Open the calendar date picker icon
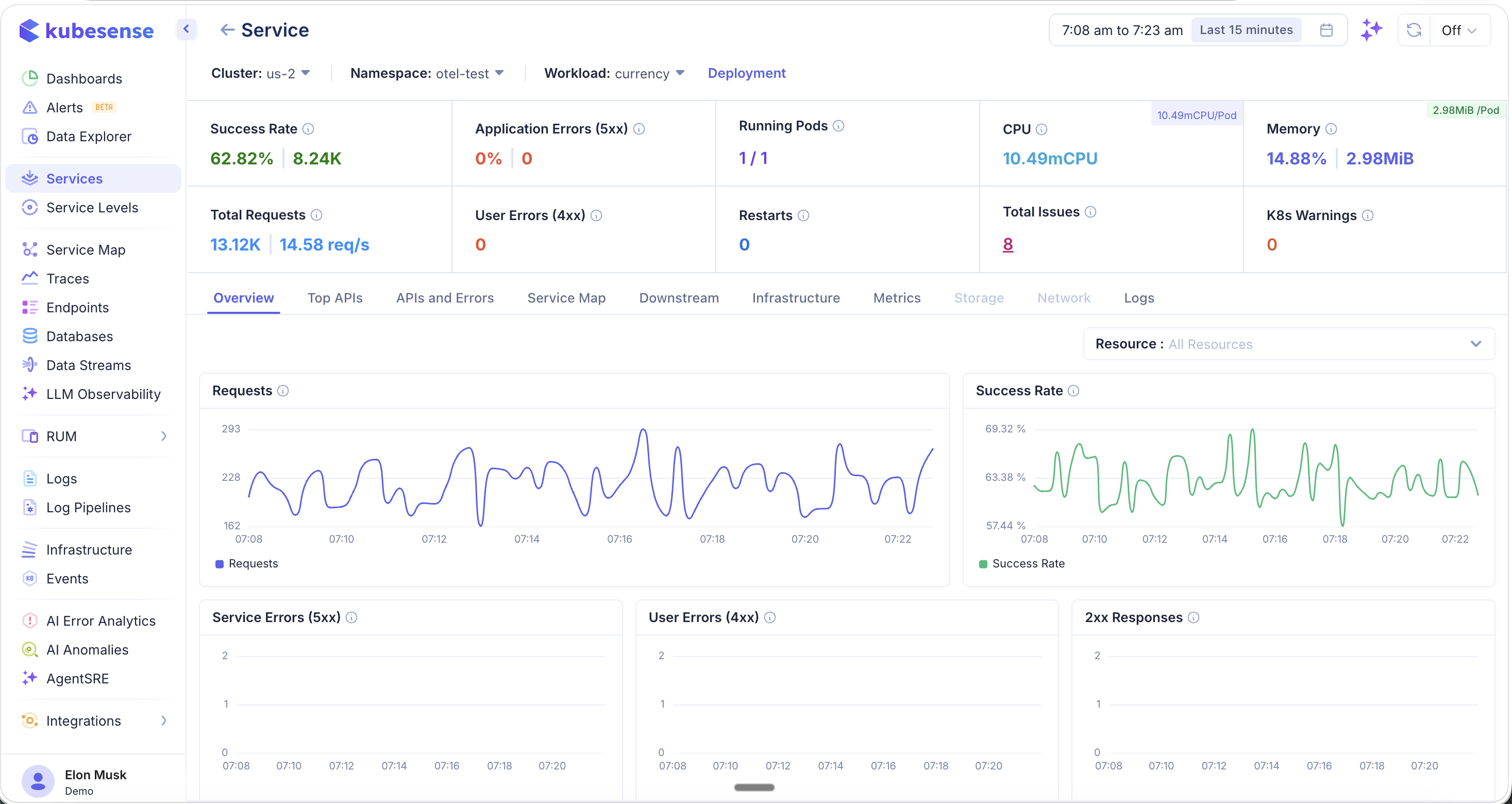The width and height of the screenshot is (1512, 804). tap(1326, 30)
